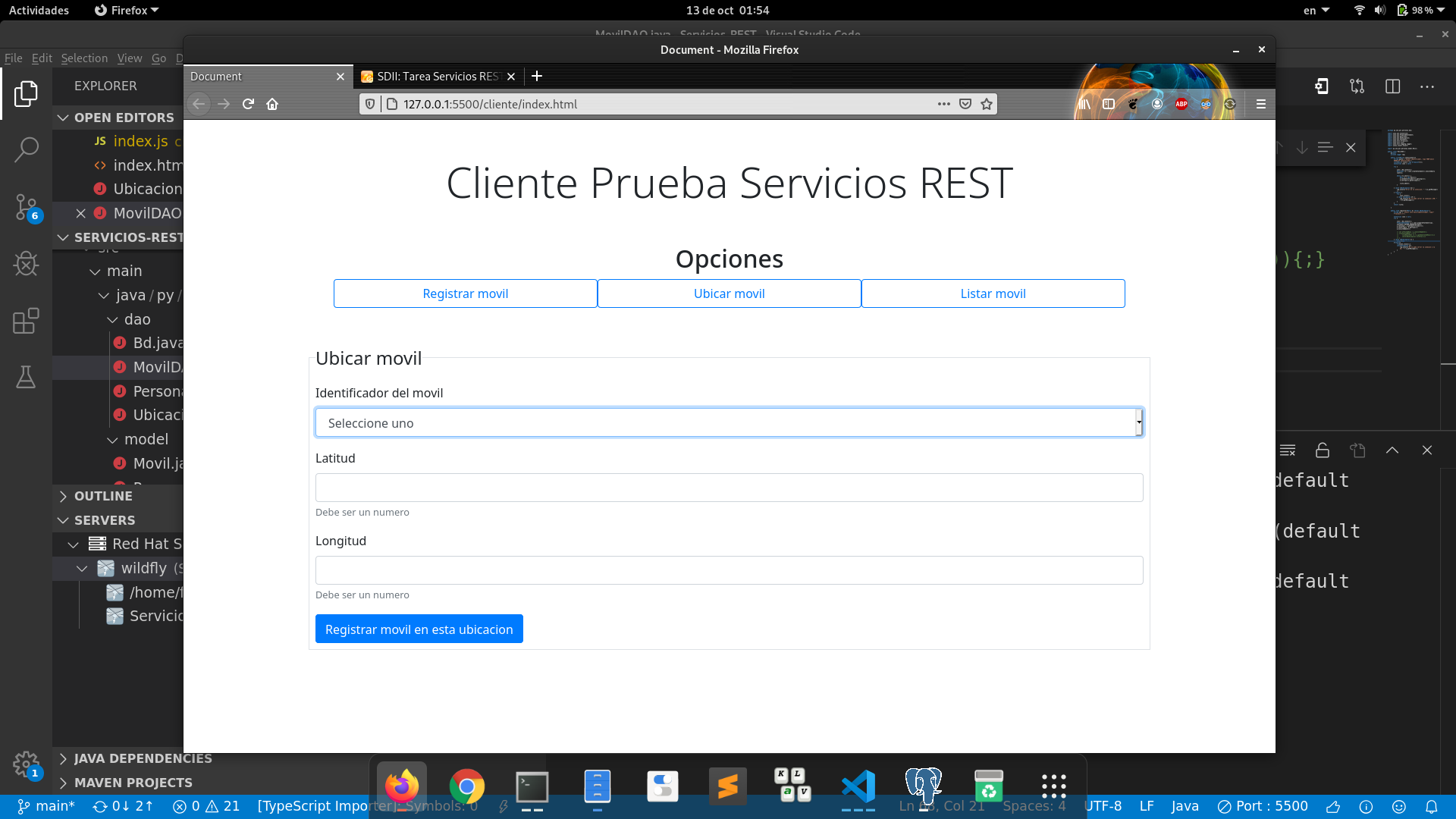Click the PostgreSQL elephant icon in taskbar
This screenshot has height=819, width=1456.
[923, 788]
